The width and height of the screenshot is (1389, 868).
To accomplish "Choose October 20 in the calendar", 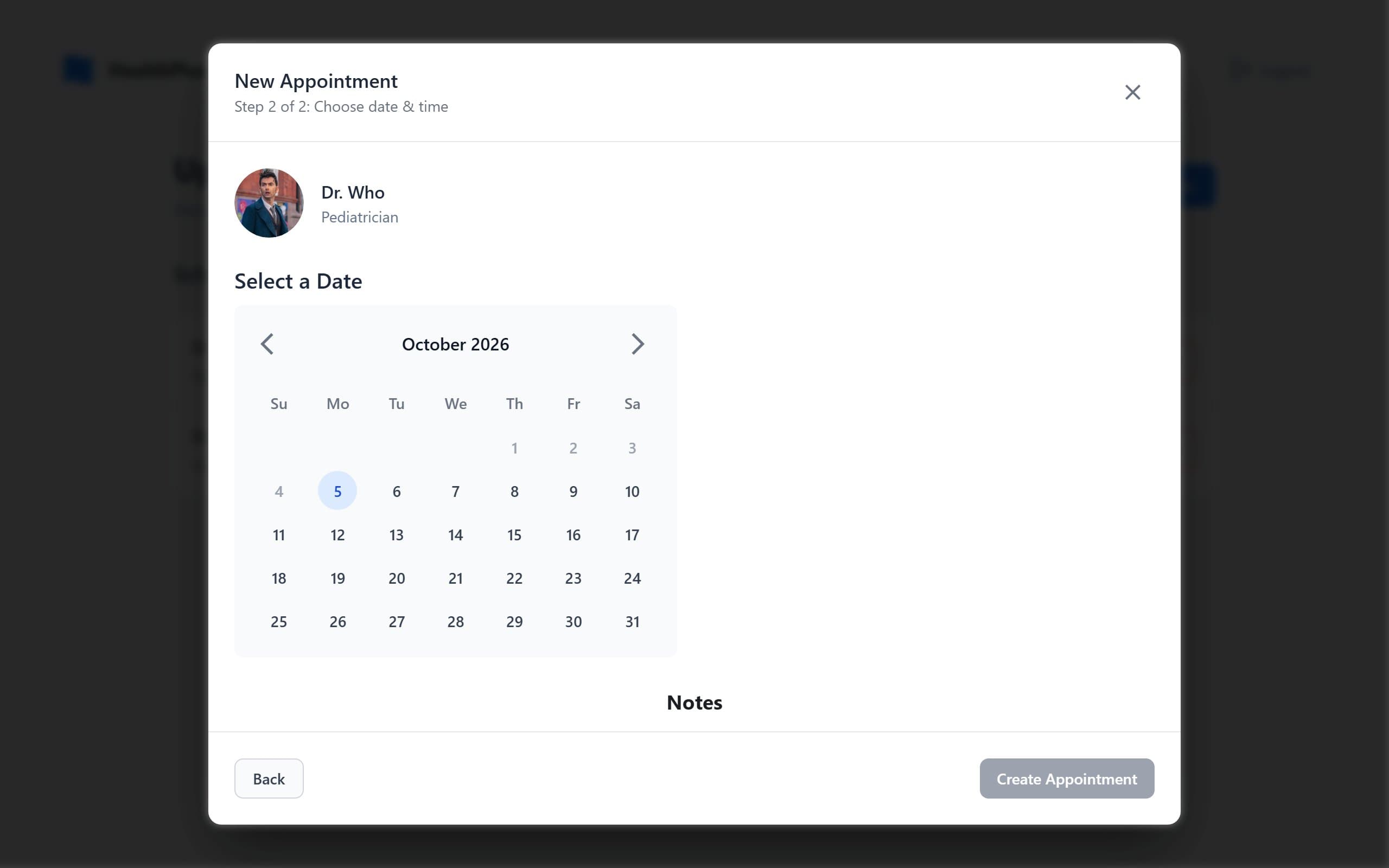I will [x=397, y=578].
